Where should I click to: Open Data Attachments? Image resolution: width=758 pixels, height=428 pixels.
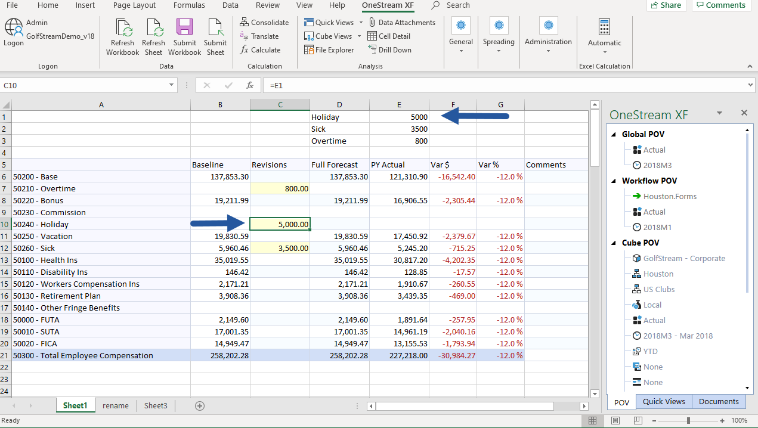click(402, 22)
